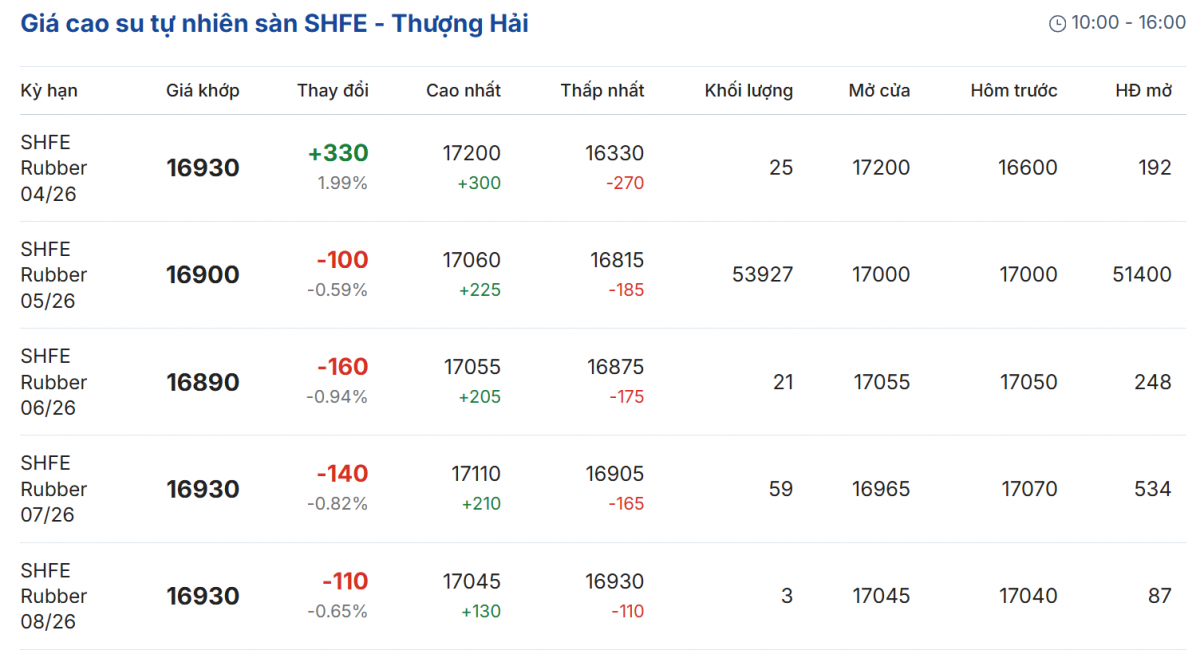The width and height of the screenshot is (1200, 654).
Task: Click the green +330 change value
Action: point(338,153)
